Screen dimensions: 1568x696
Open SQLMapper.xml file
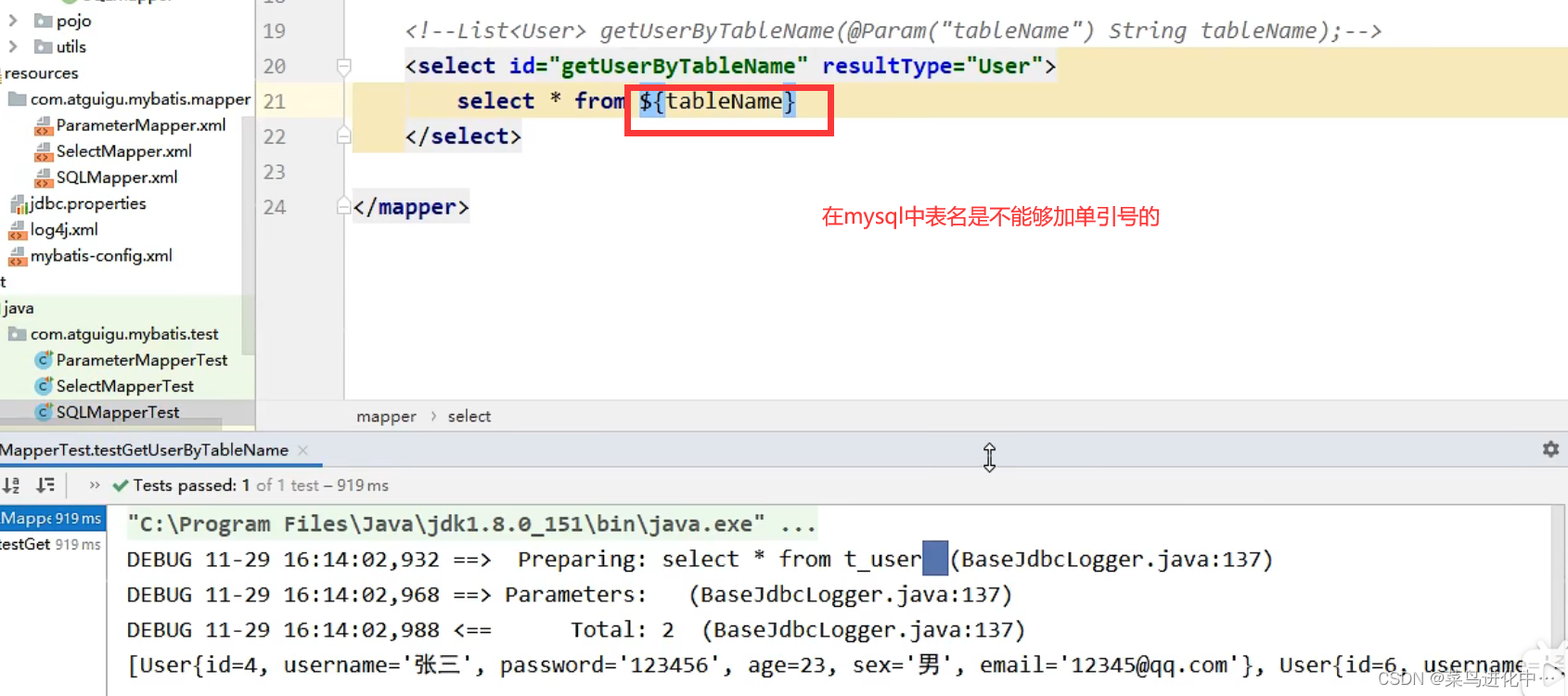[x=117, y=177]
